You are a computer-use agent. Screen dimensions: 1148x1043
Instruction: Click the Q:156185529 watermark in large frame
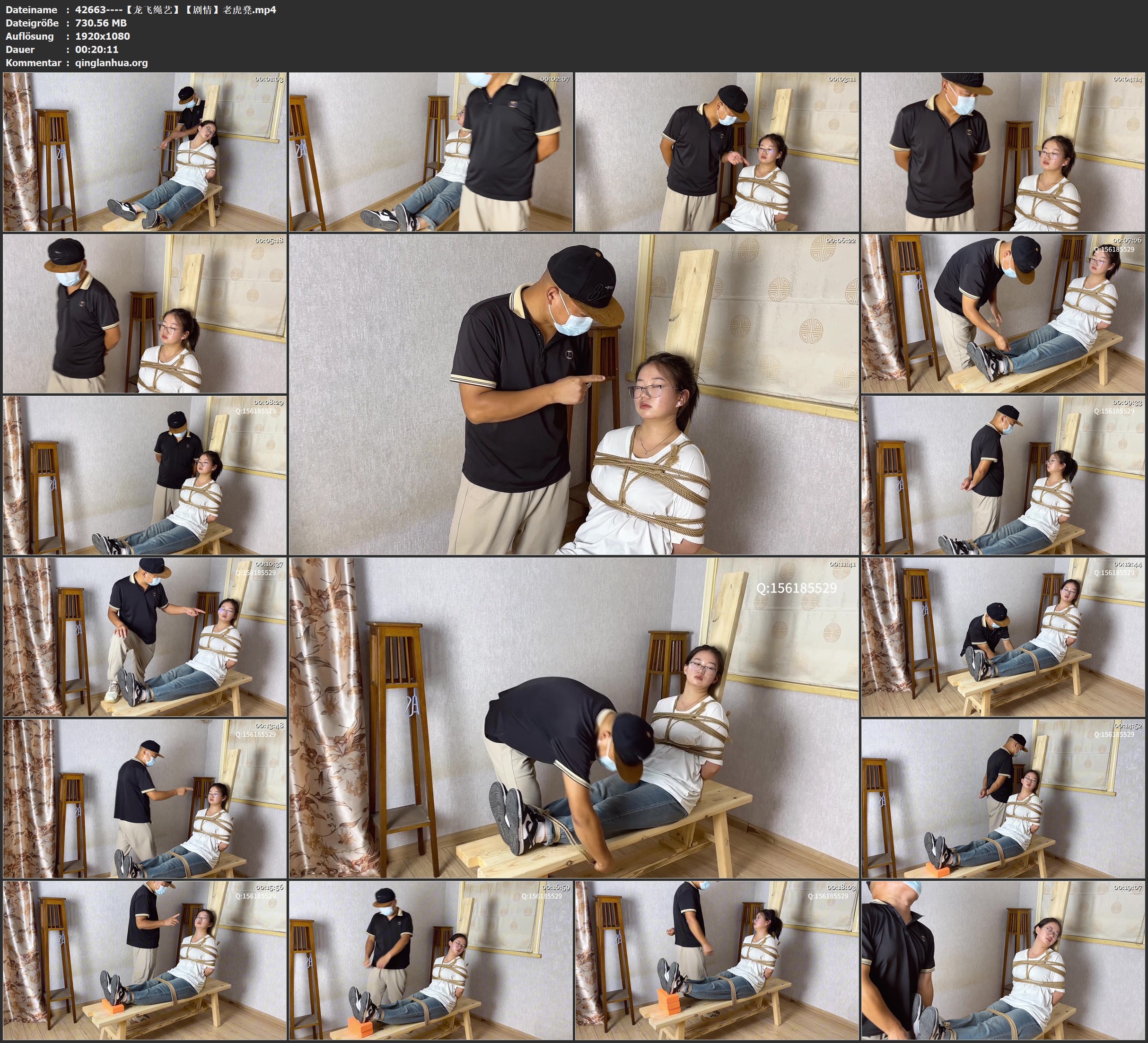(796, 588)
